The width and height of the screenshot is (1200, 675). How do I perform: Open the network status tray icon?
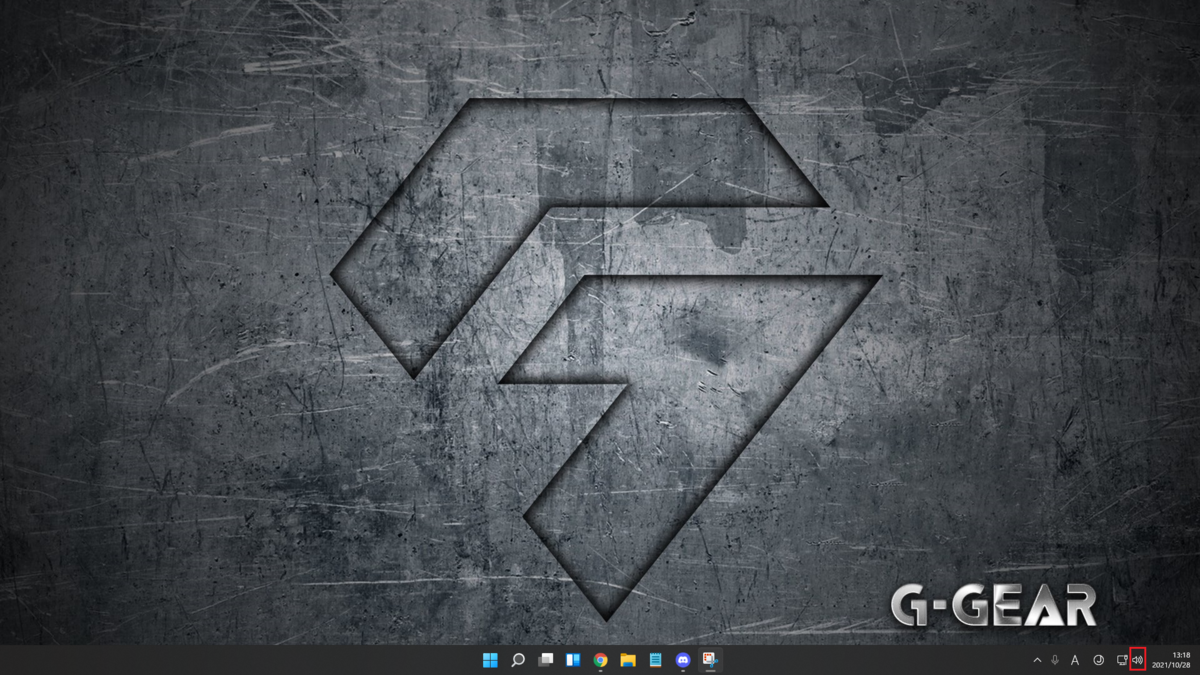(1121, 660)
